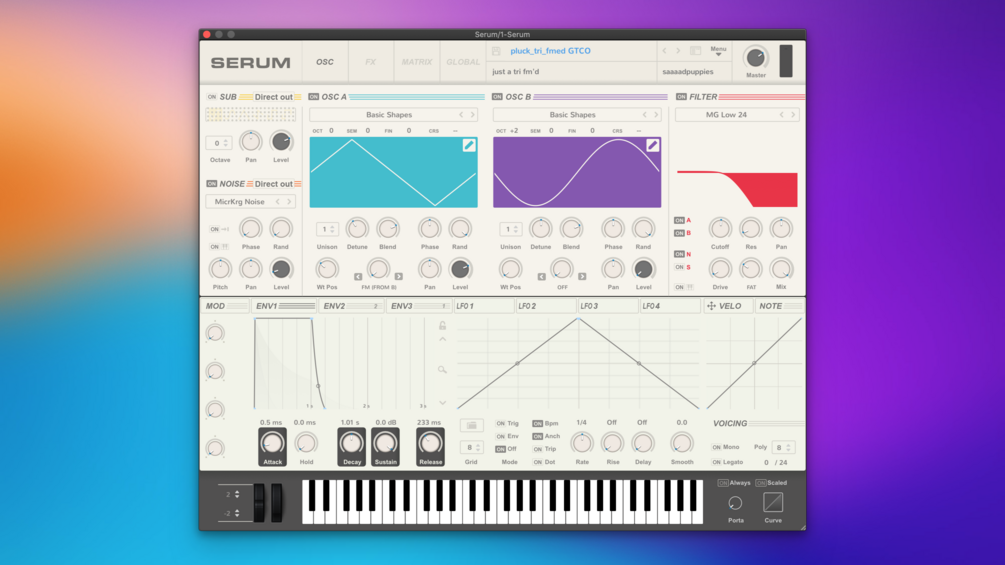Screen dimensions: 1005x565
Task: Select next noise sample arrow
Action: coord(290,202)
